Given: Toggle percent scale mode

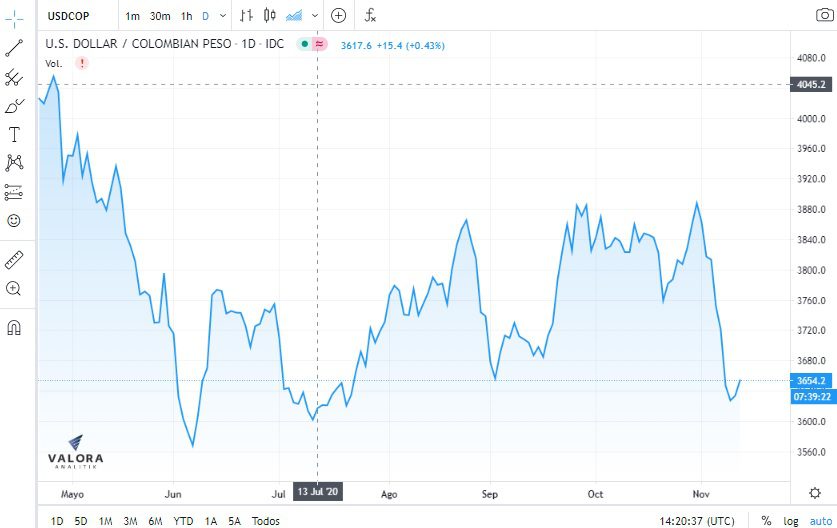Looking at the screenshot, I should (x=766, y=521).
